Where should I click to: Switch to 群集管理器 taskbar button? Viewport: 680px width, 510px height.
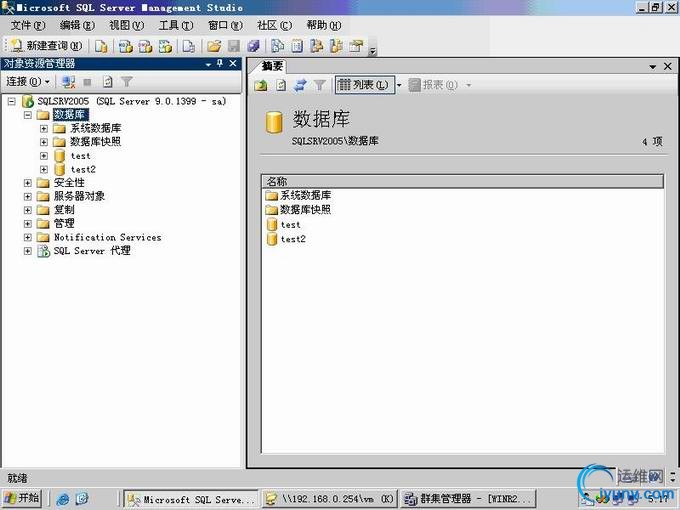468,499
